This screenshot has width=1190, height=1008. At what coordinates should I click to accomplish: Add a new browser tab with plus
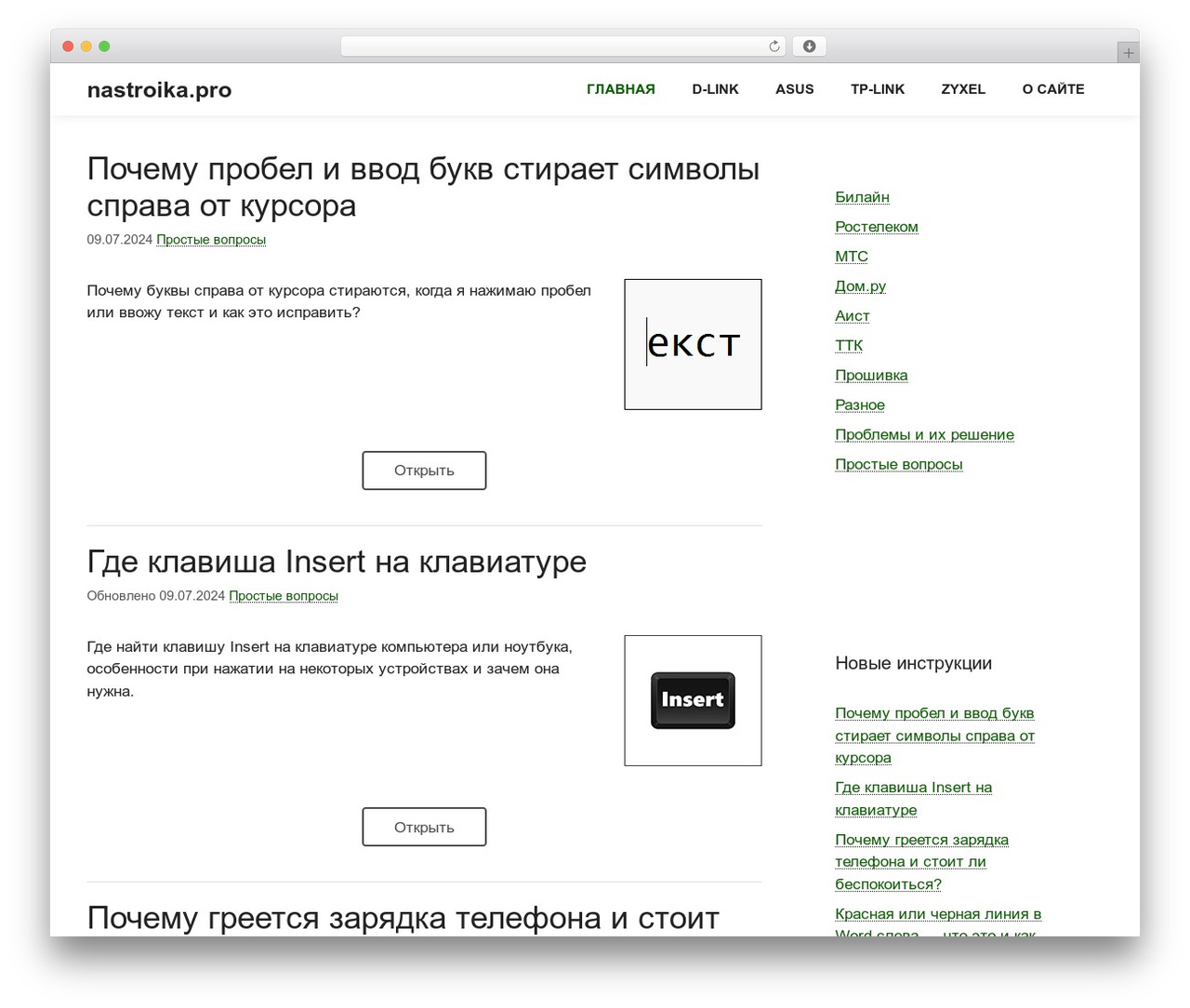[x=1128, y=53]
